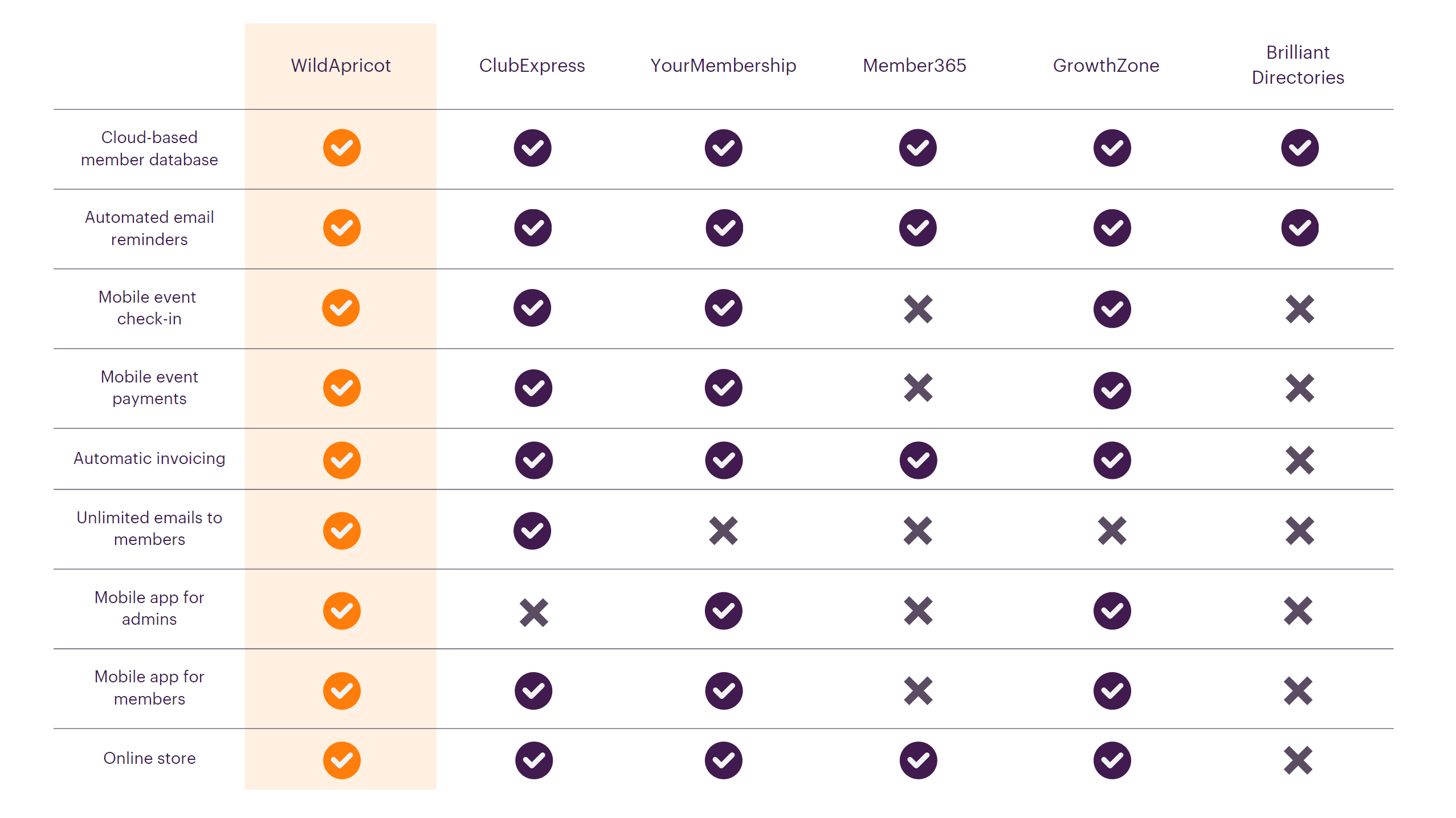Click GrowthZone X icon for Unlimited emails to members
This screenshot has width=1456, height=818.
click(1112, 531)
